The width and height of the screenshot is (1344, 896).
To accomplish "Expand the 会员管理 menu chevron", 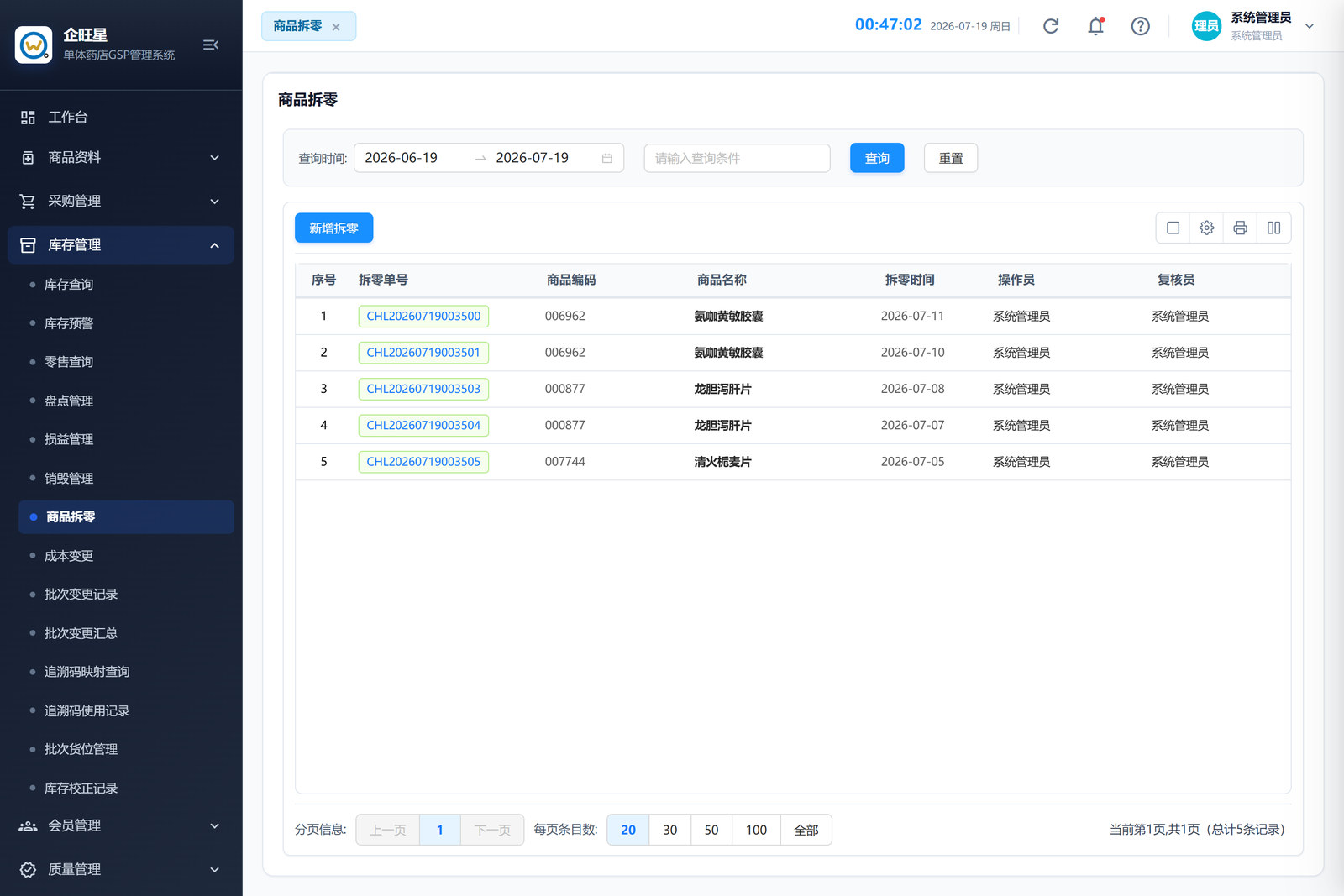I will coord(214,826).
